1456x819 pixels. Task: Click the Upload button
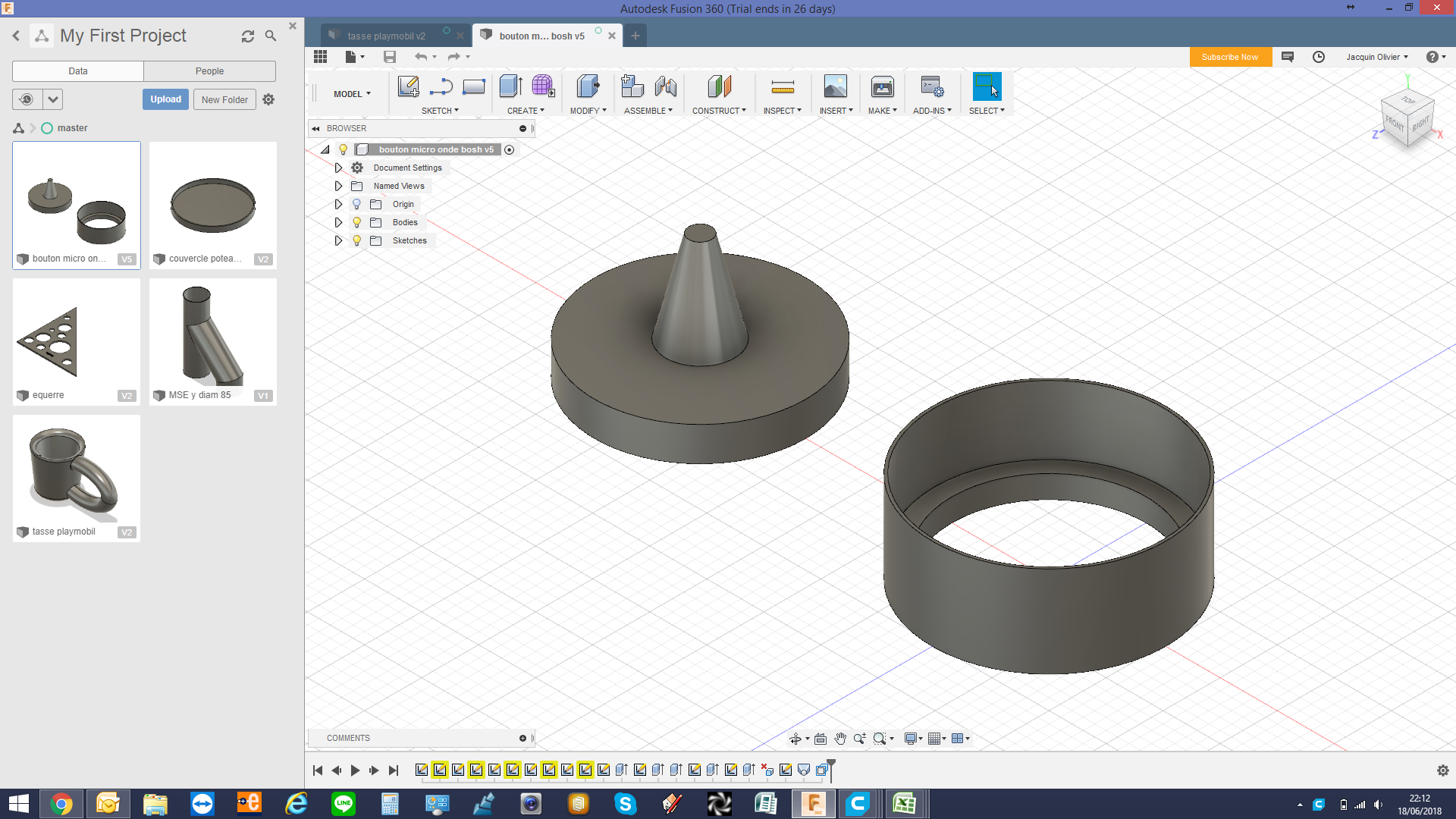pos(165,99)
